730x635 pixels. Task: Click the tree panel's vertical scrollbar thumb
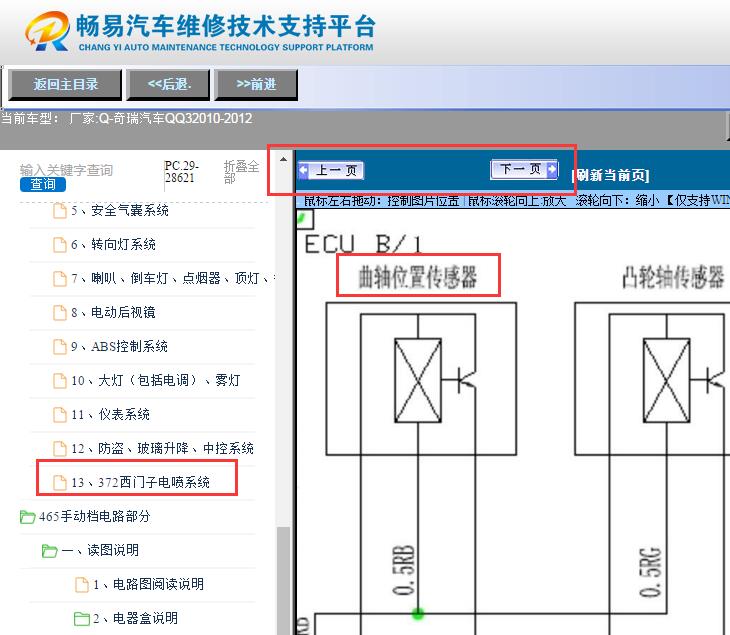[x=283, y=581]
